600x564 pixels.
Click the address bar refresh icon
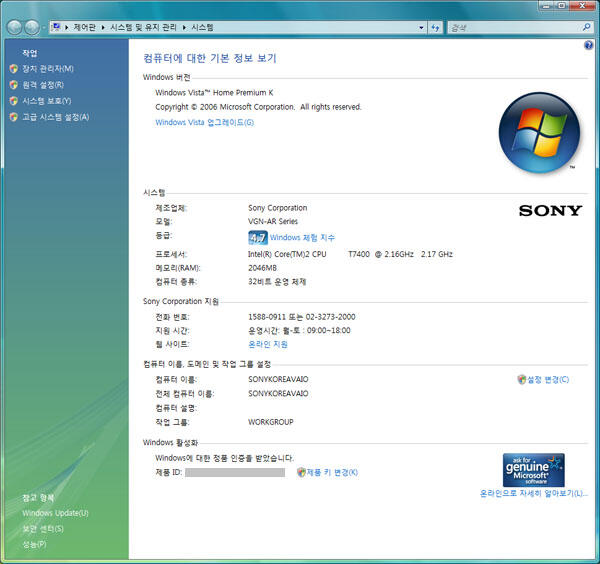[x=435, y=27]
